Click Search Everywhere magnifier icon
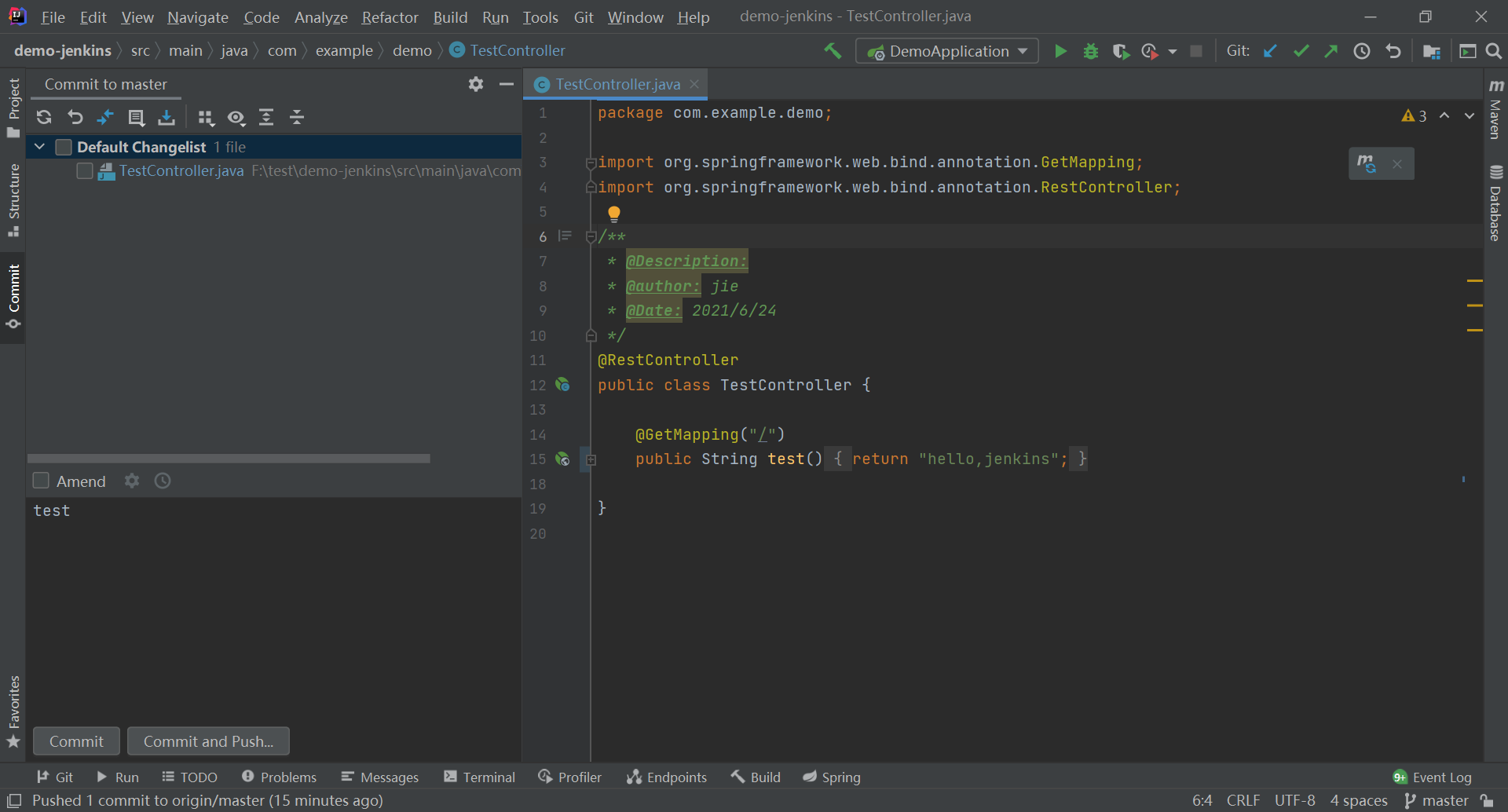Viewport: 1508px width, 812px height. (x=1494, y=51)
